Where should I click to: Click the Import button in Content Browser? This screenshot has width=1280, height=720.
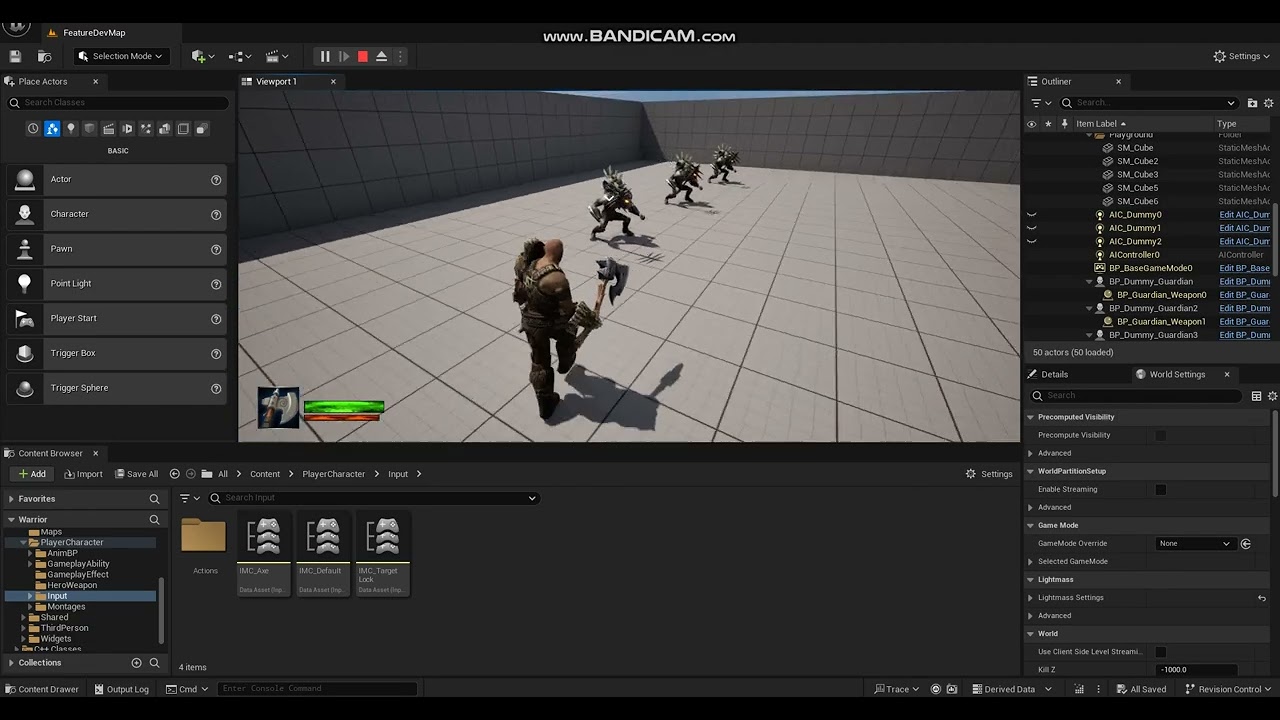coord(83,474)
